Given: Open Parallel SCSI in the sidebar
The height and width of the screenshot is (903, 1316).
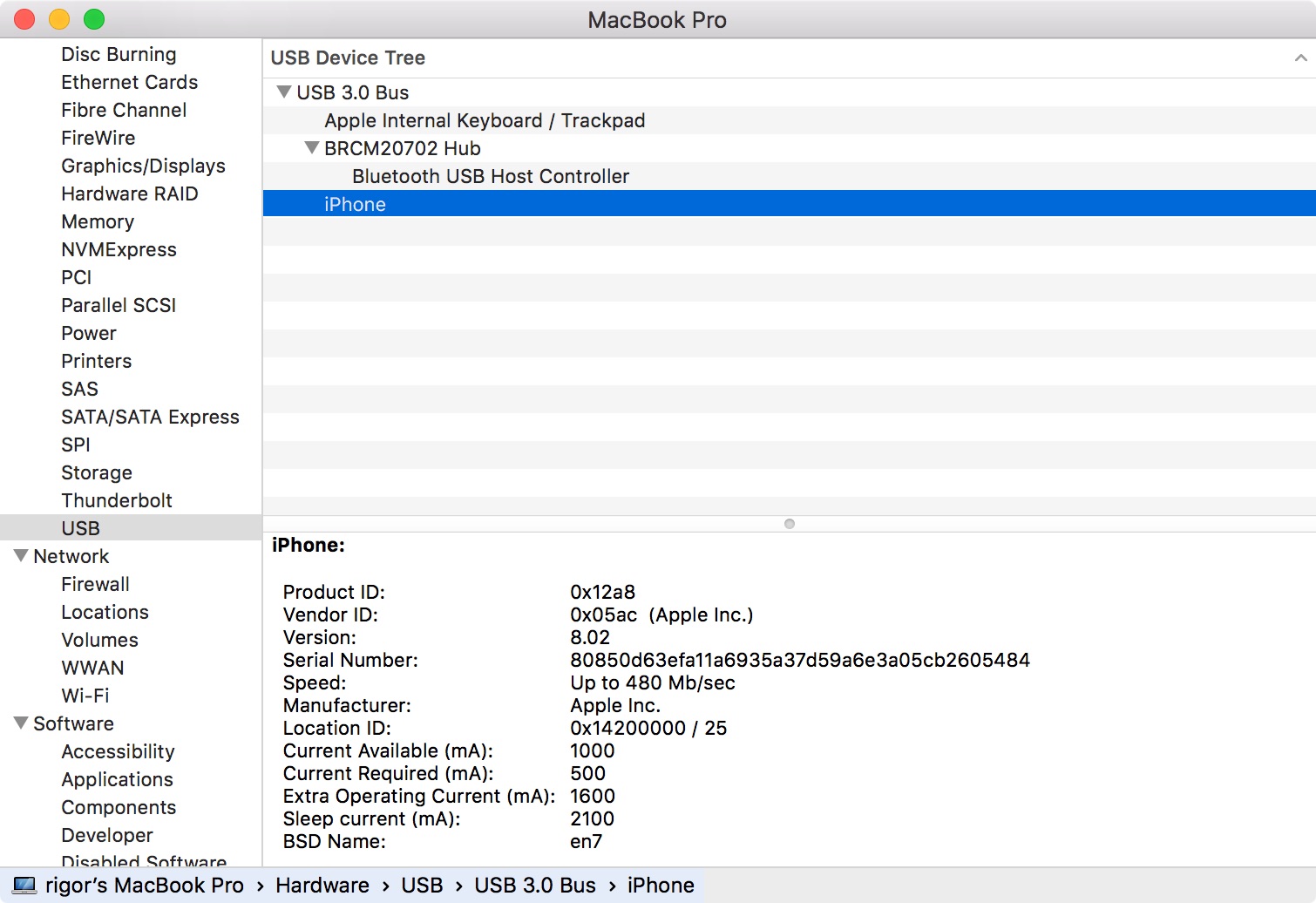Looking at the screenshot, I should click(119, 305).
